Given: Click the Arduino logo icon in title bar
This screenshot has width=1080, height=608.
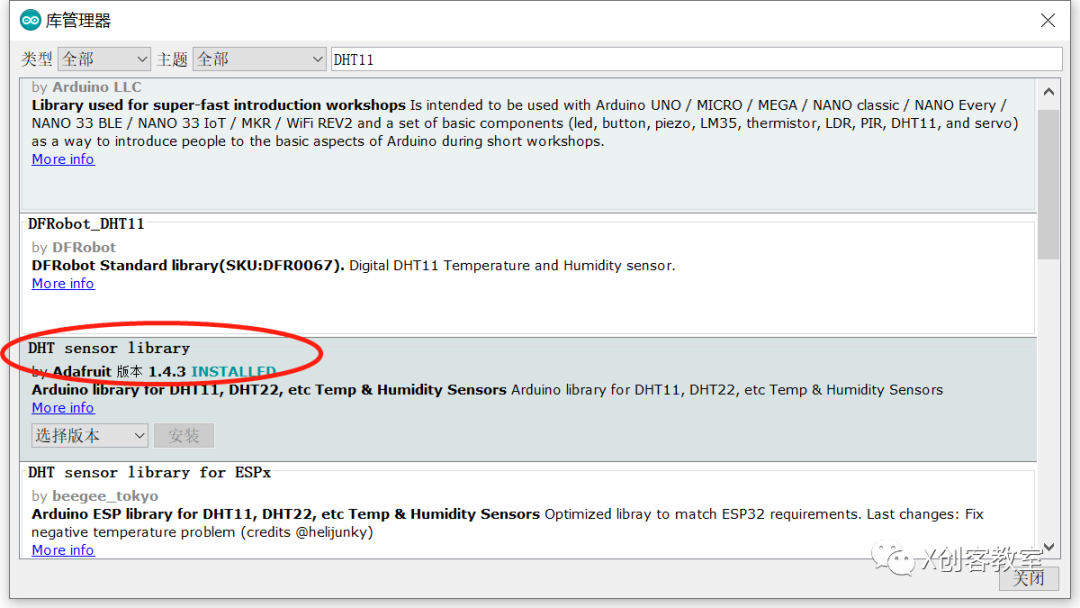Looking at the screenshot, I should (30, 21).
